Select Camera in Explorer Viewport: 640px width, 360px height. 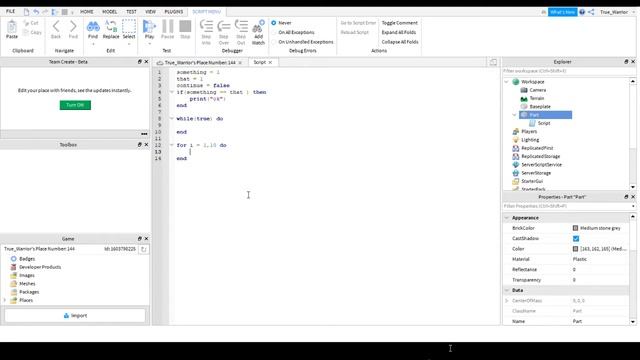538,90
